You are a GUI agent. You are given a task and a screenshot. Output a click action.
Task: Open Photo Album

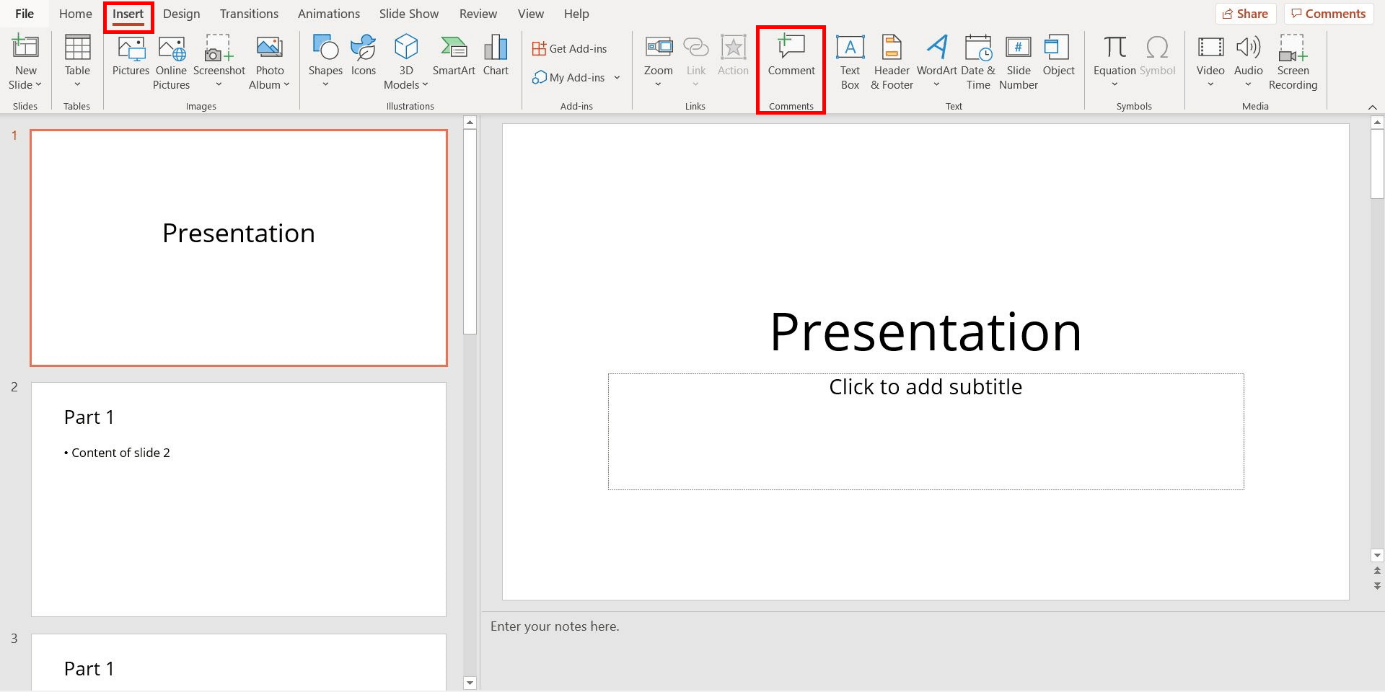tap(269, 47)
